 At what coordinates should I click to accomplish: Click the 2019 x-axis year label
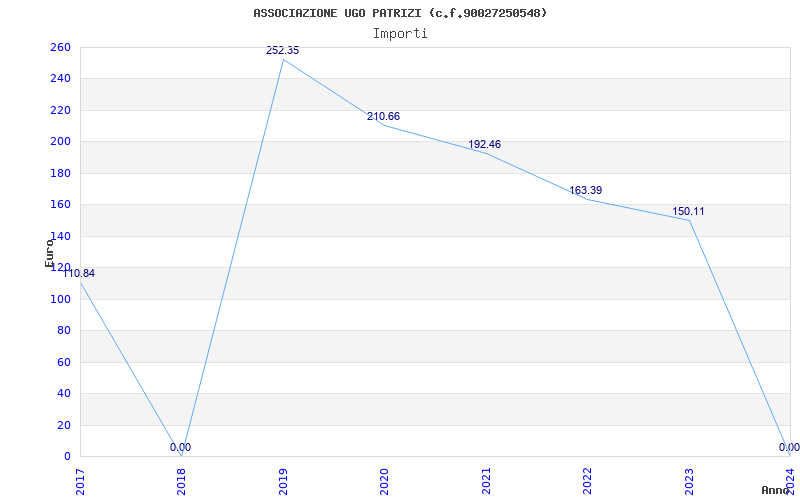click(283, 481)
